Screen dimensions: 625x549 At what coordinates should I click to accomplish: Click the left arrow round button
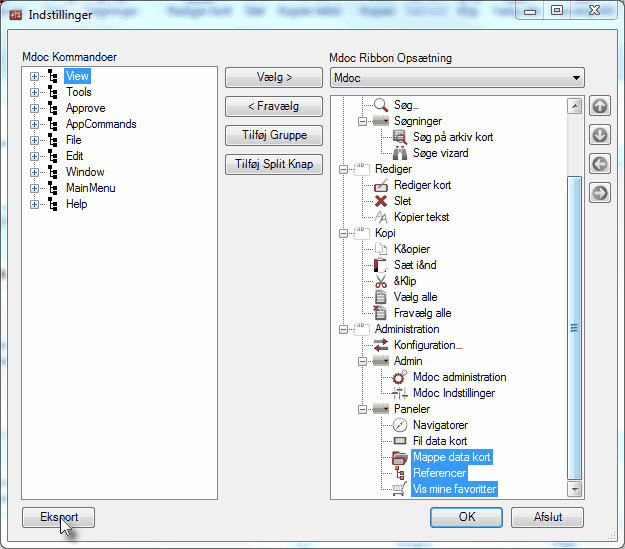click(600, 164)
